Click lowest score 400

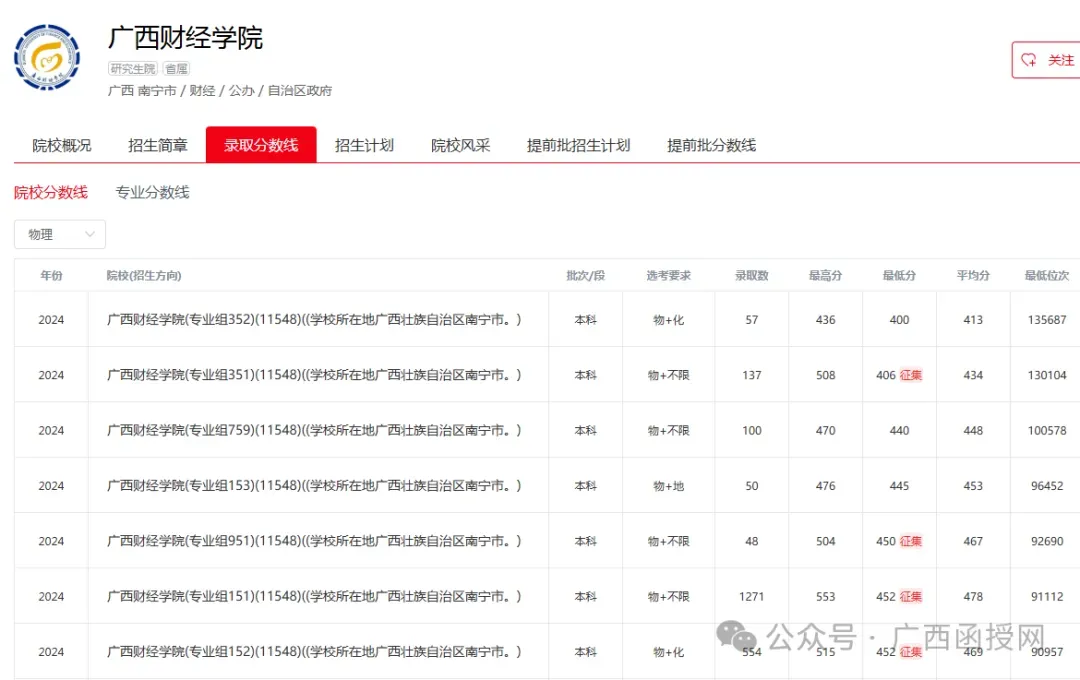tap(899, 320)
